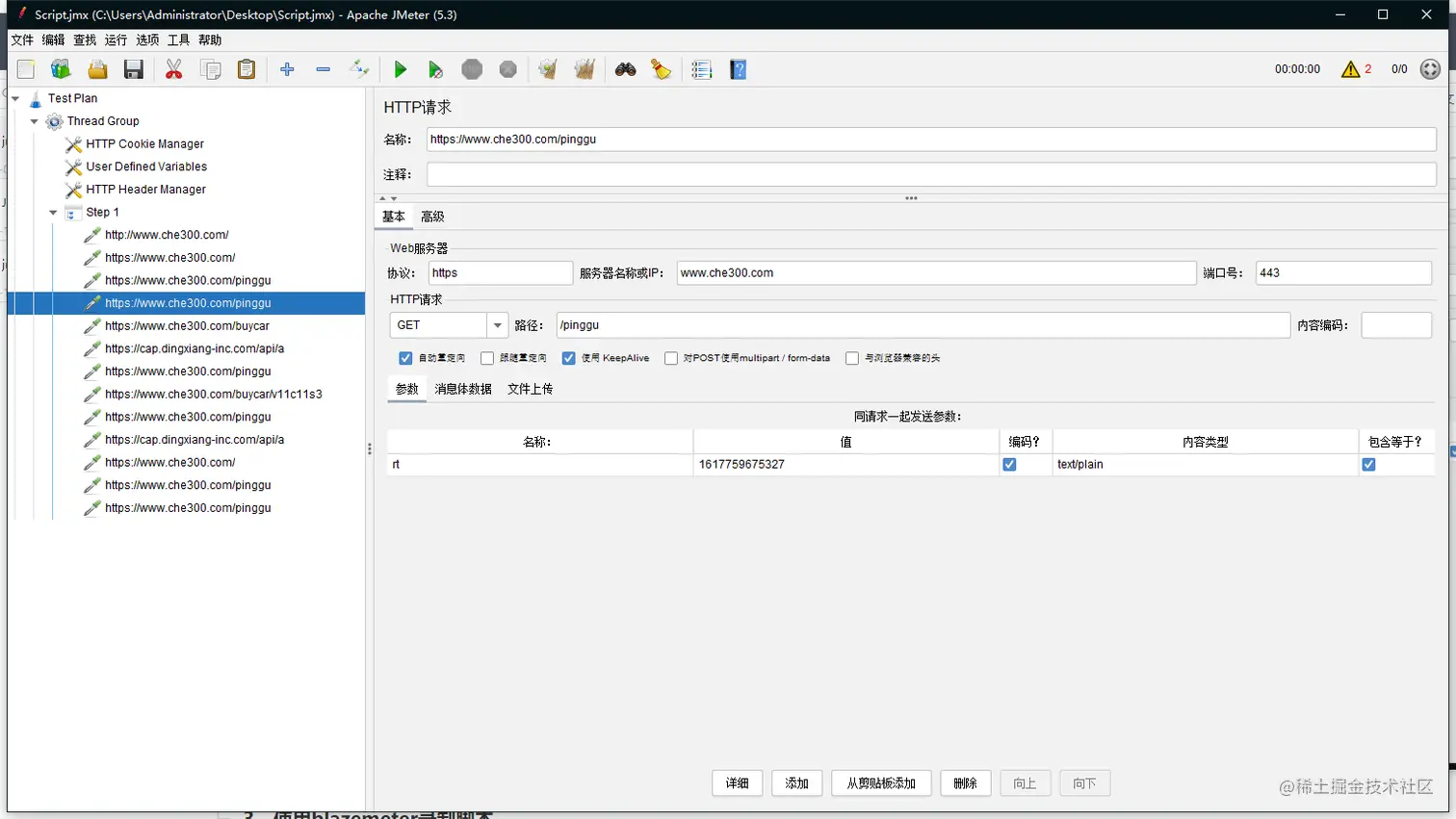This screenshot has width=1456, height=819.
Task: Open the 工具 menu
Action: click(178, 40)
